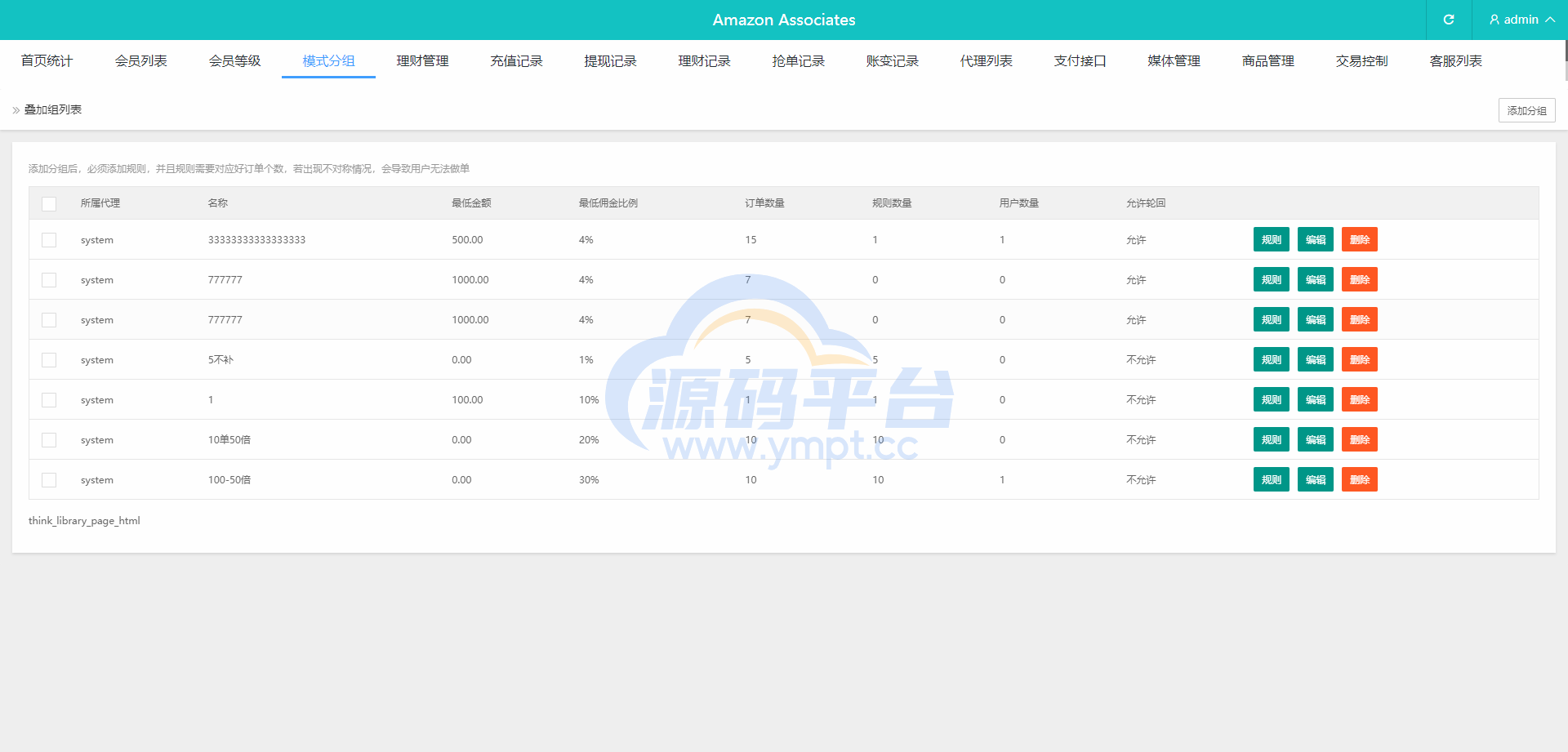
Task: Click the 最低佣金比例 column header
Action: tap(608, 203)
